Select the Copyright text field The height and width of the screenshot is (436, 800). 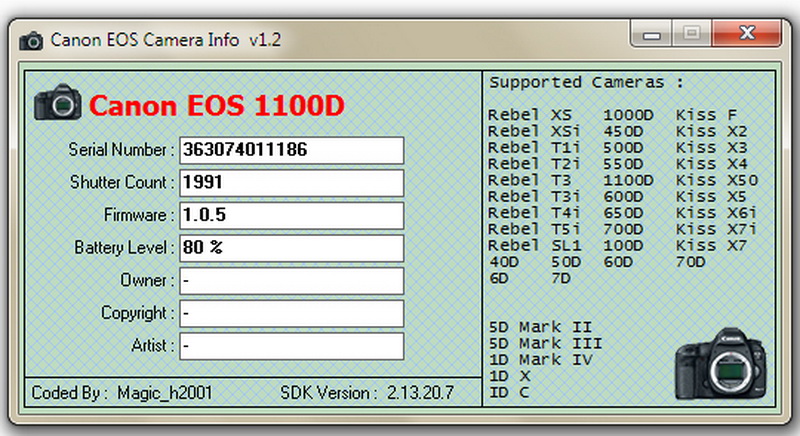[x=291, y=314]
